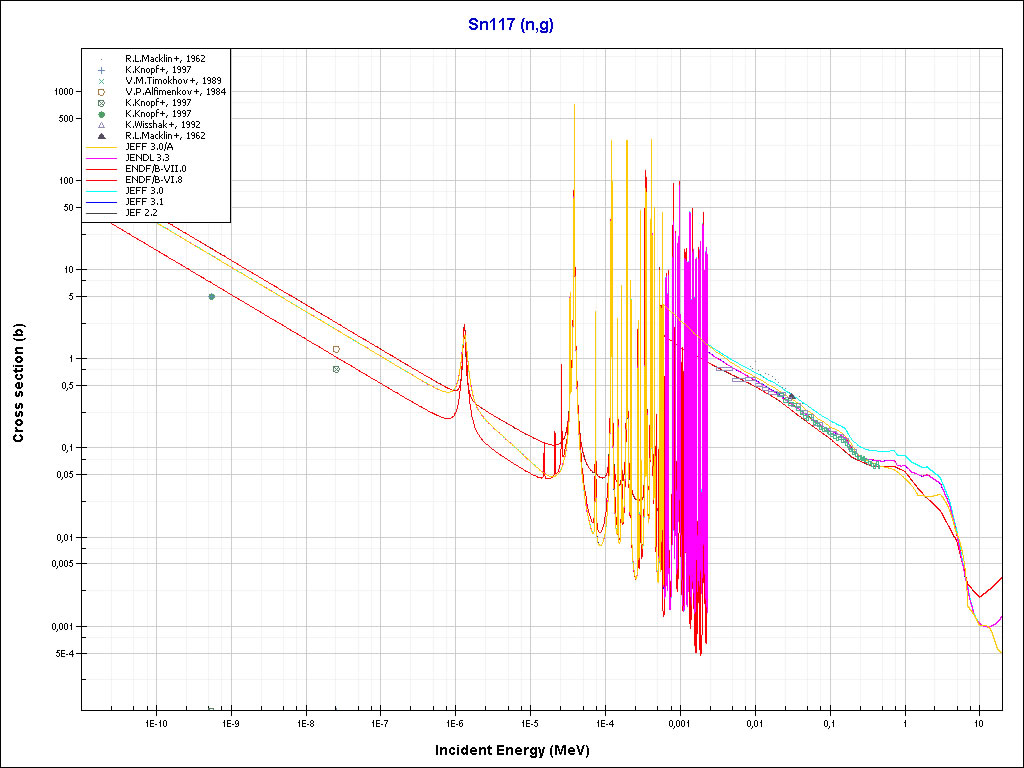Select the ENDF/B-VI.8 legend label

[x=154, y=180]
